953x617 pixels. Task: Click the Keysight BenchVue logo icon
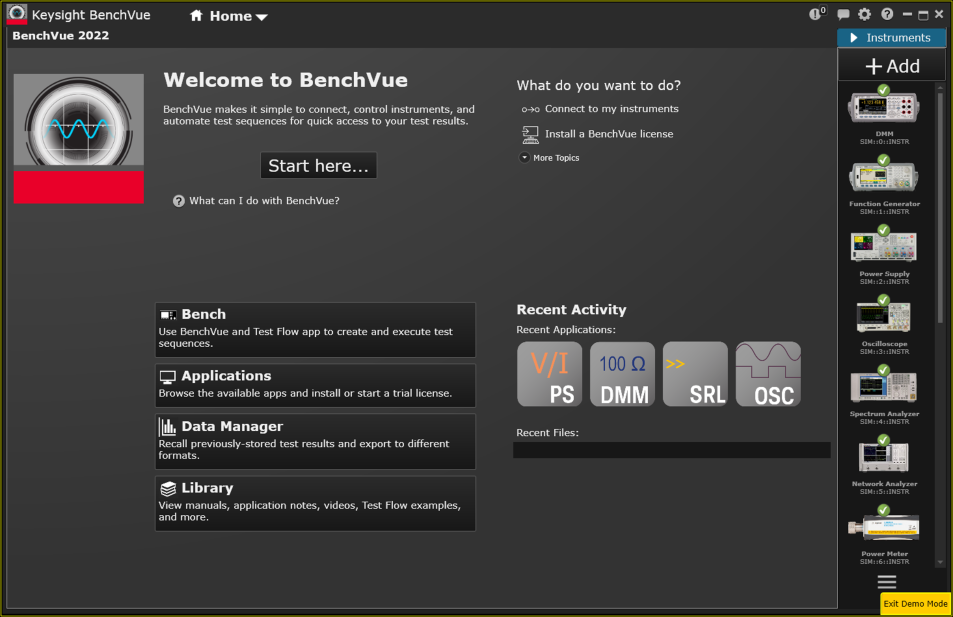coord(16,15)
